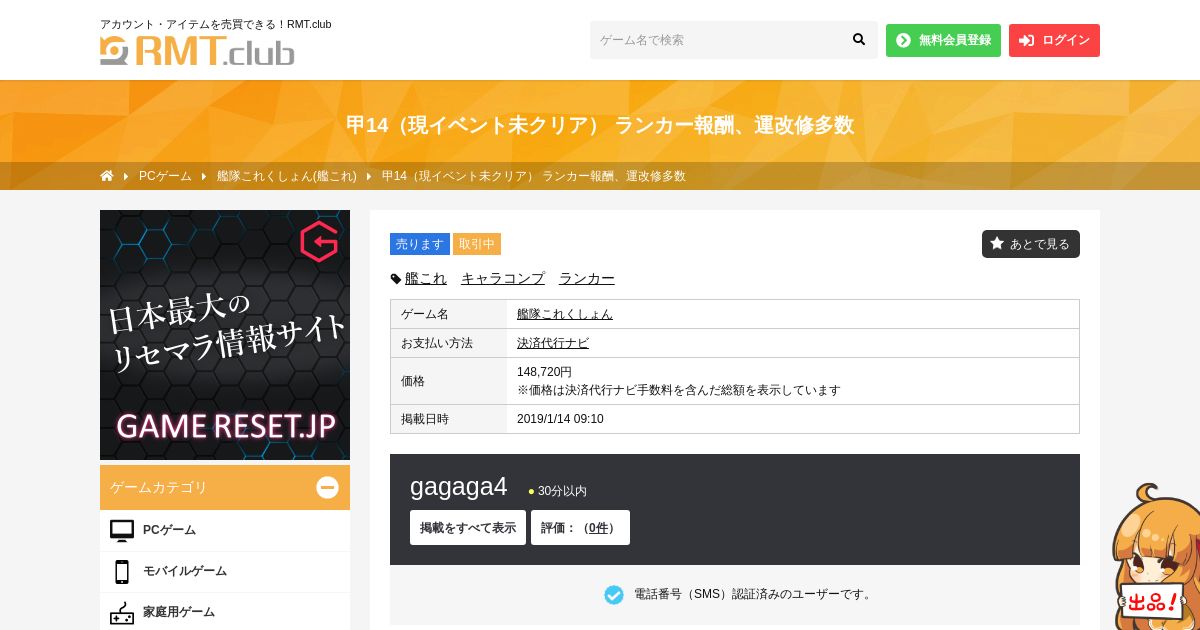
Task: Click the search magnifier icon
Action: coord(859,40)
